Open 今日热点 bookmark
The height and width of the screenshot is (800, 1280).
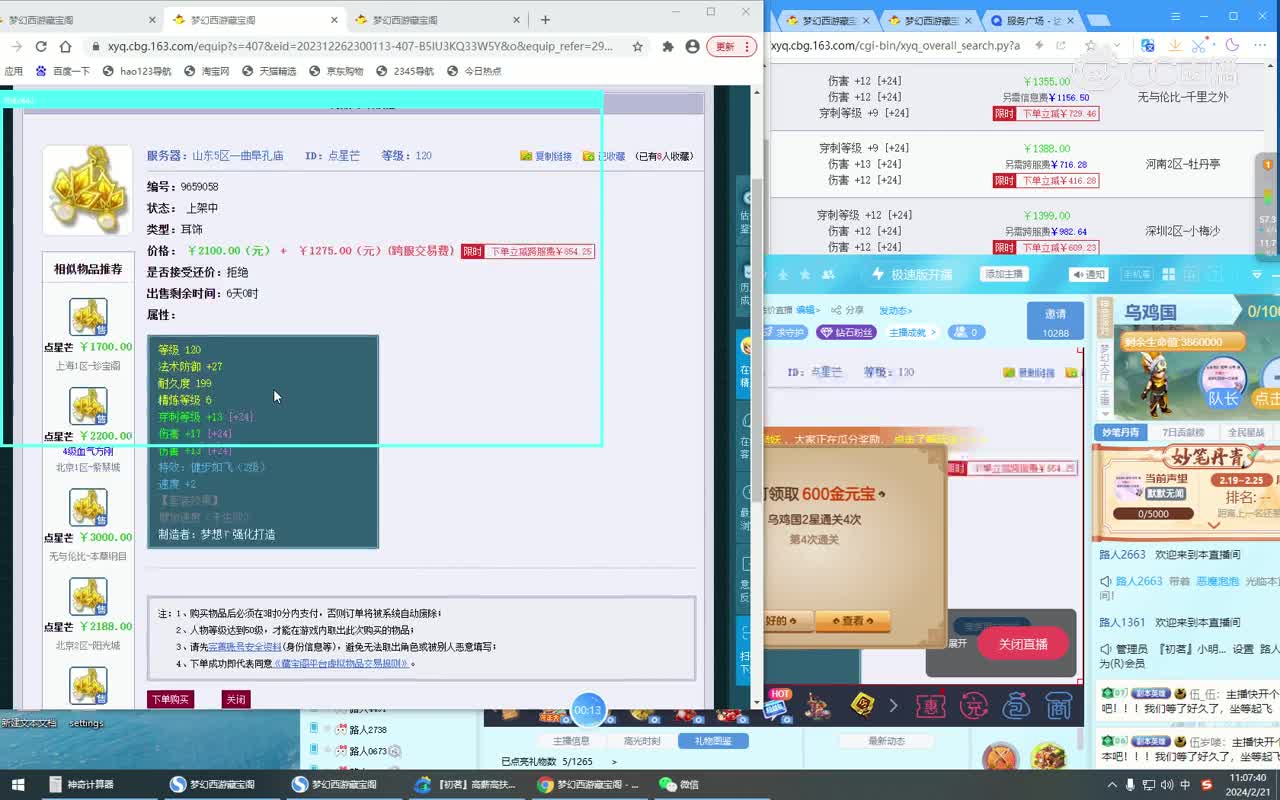[474, 71]
